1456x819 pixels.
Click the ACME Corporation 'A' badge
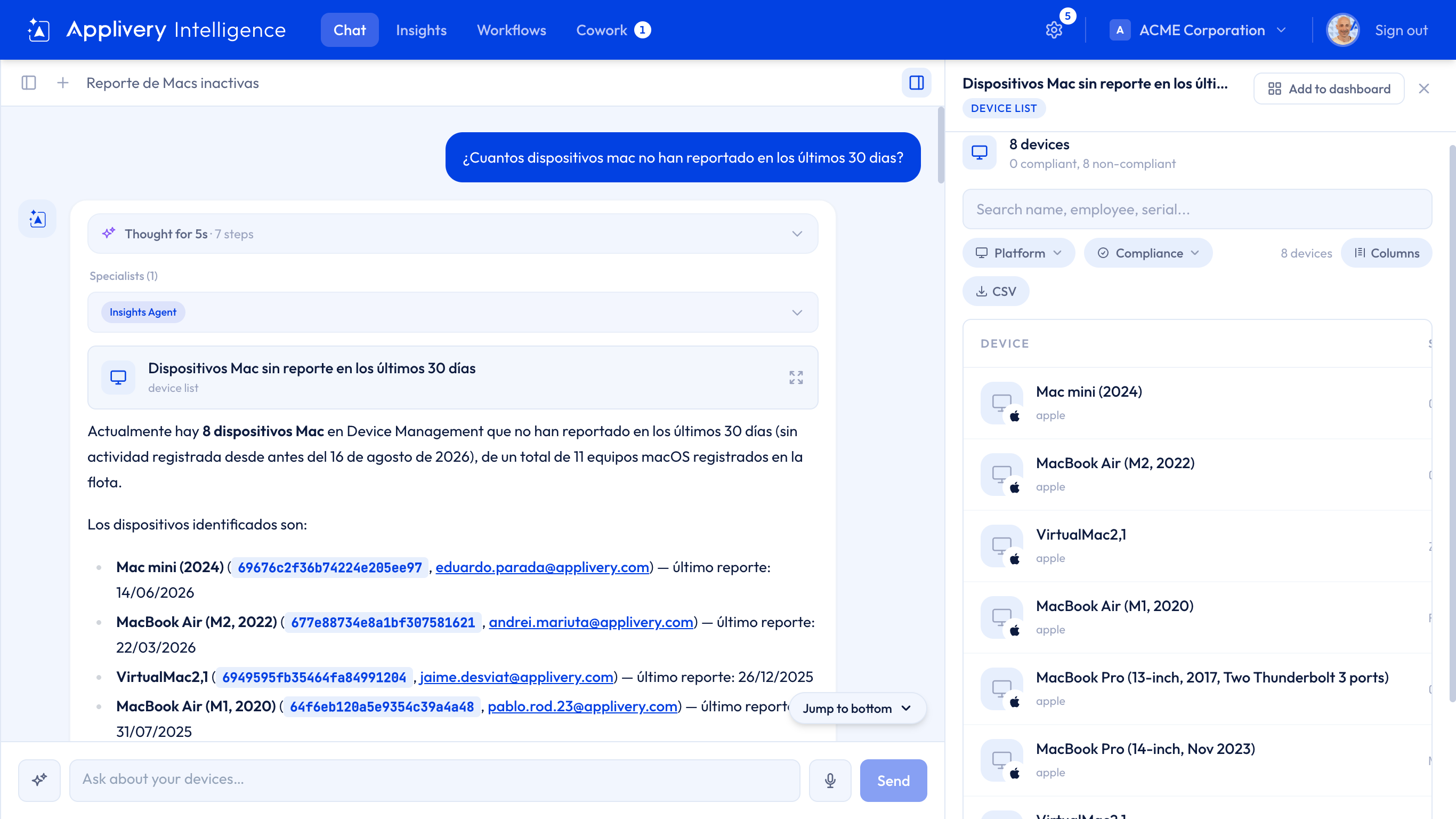tap(1120, 30)
